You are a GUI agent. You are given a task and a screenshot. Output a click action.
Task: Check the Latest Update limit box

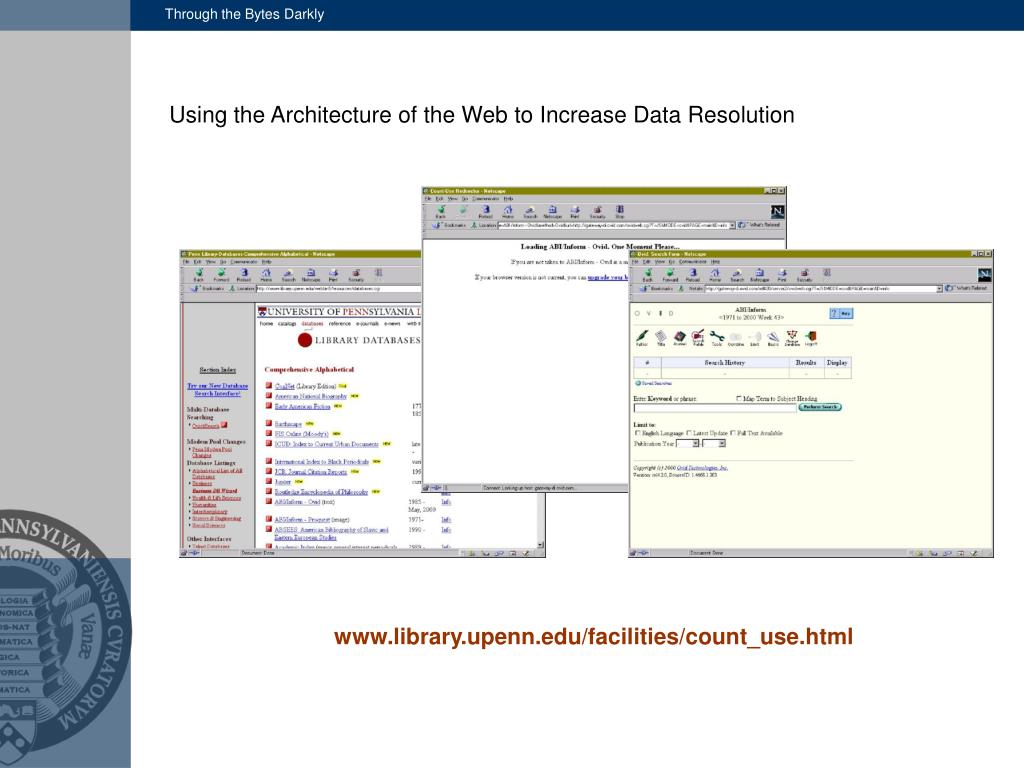click(x=689, y=433)
